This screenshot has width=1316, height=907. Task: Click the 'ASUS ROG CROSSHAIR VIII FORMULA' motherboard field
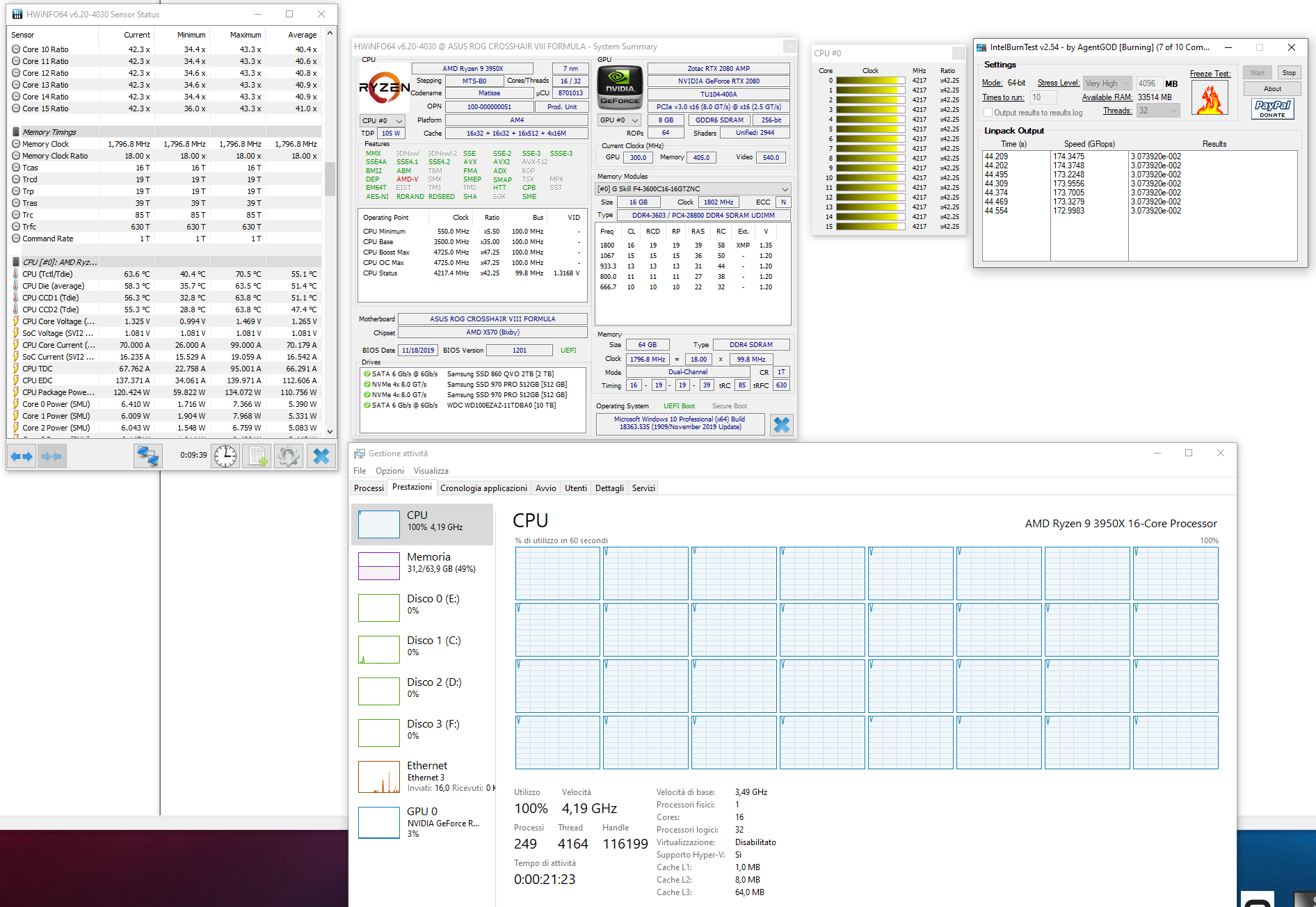492,319
